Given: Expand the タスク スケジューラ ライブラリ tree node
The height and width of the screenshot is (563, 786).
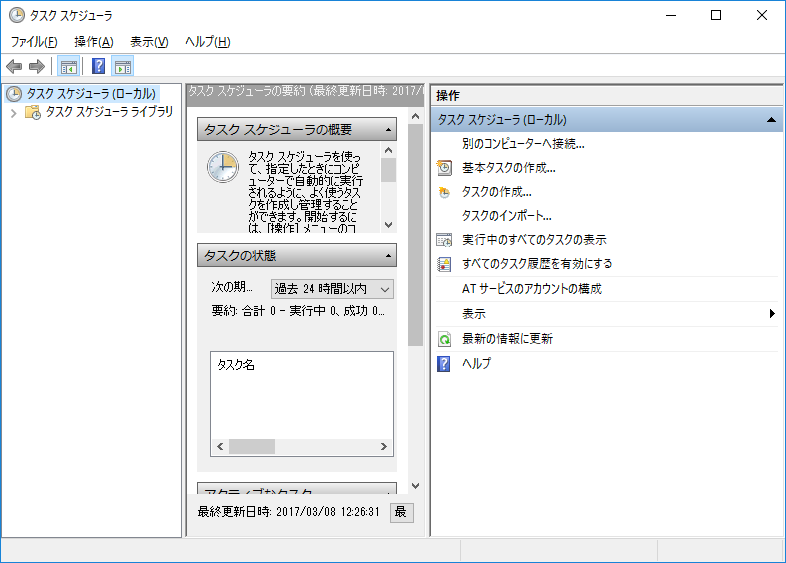Looking at the screenshot, I should [x=14, y=113].
